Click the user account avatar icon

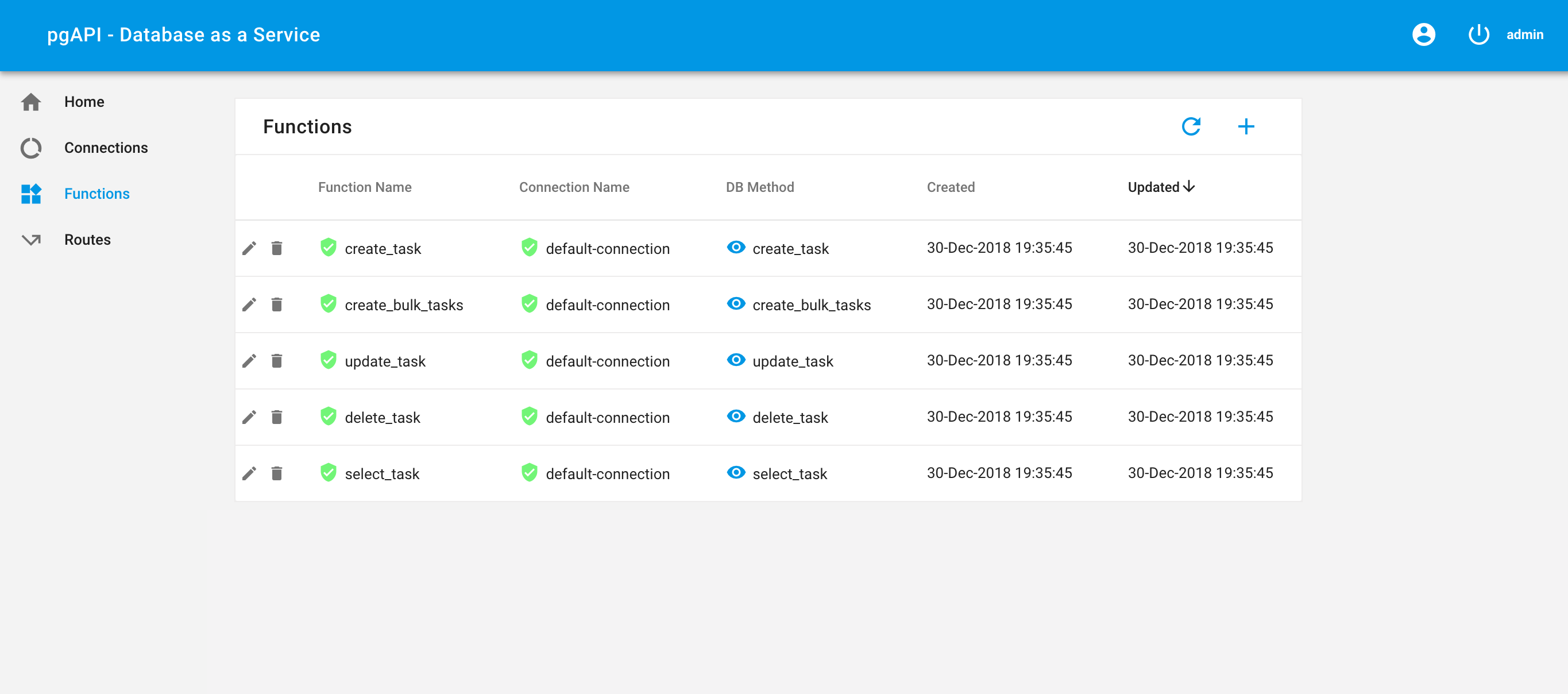point(1423,34)
